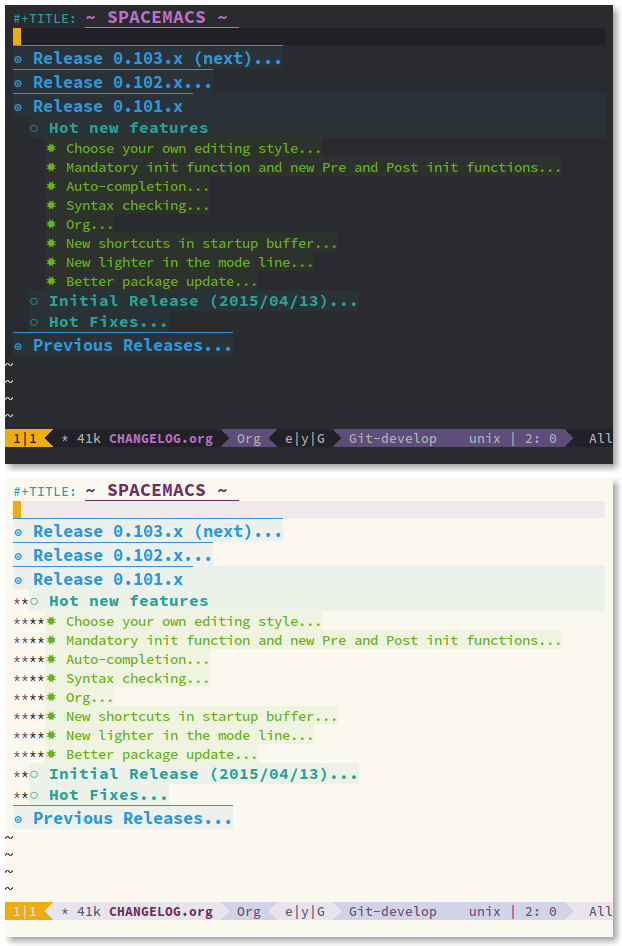Click unix encoding in light mode line

pyautogui.click(x=484, y=912)
